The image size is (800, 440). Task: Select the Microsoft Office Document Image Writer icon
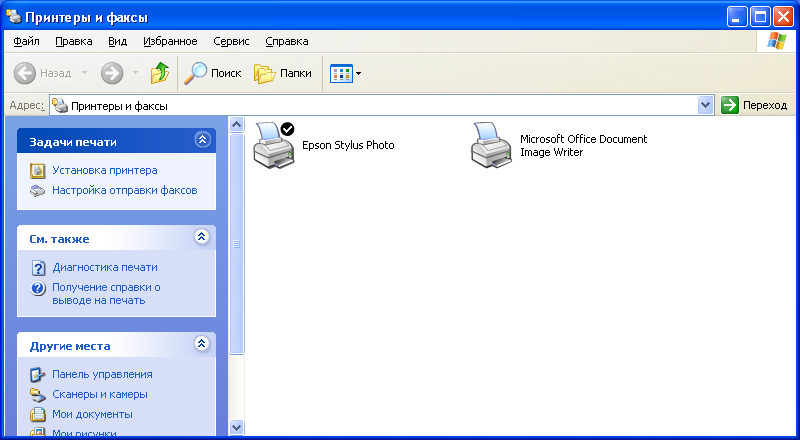[491, 145]
